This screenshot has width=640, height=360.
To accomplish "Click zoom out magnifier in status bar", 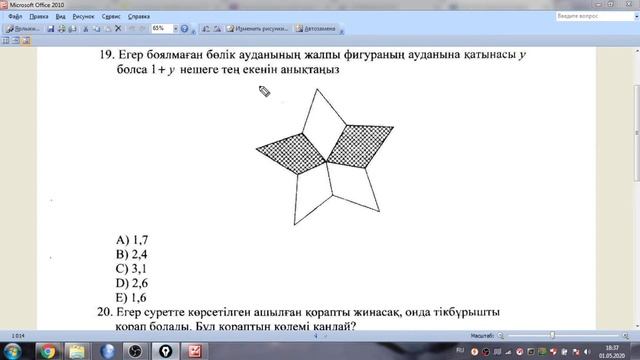I will (x=501, y=336).
